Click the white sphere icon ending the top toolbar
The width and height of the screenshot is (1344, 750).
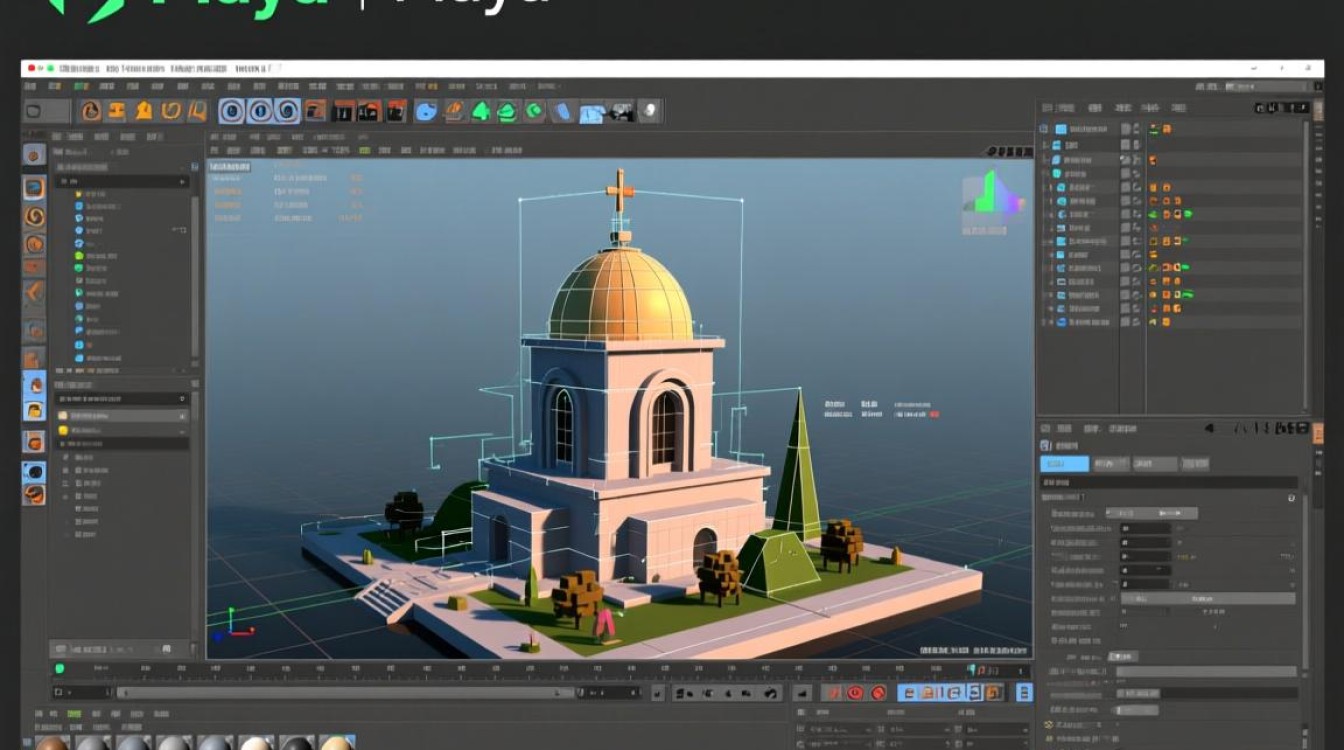pyautogui.click(x=649, y=110)
